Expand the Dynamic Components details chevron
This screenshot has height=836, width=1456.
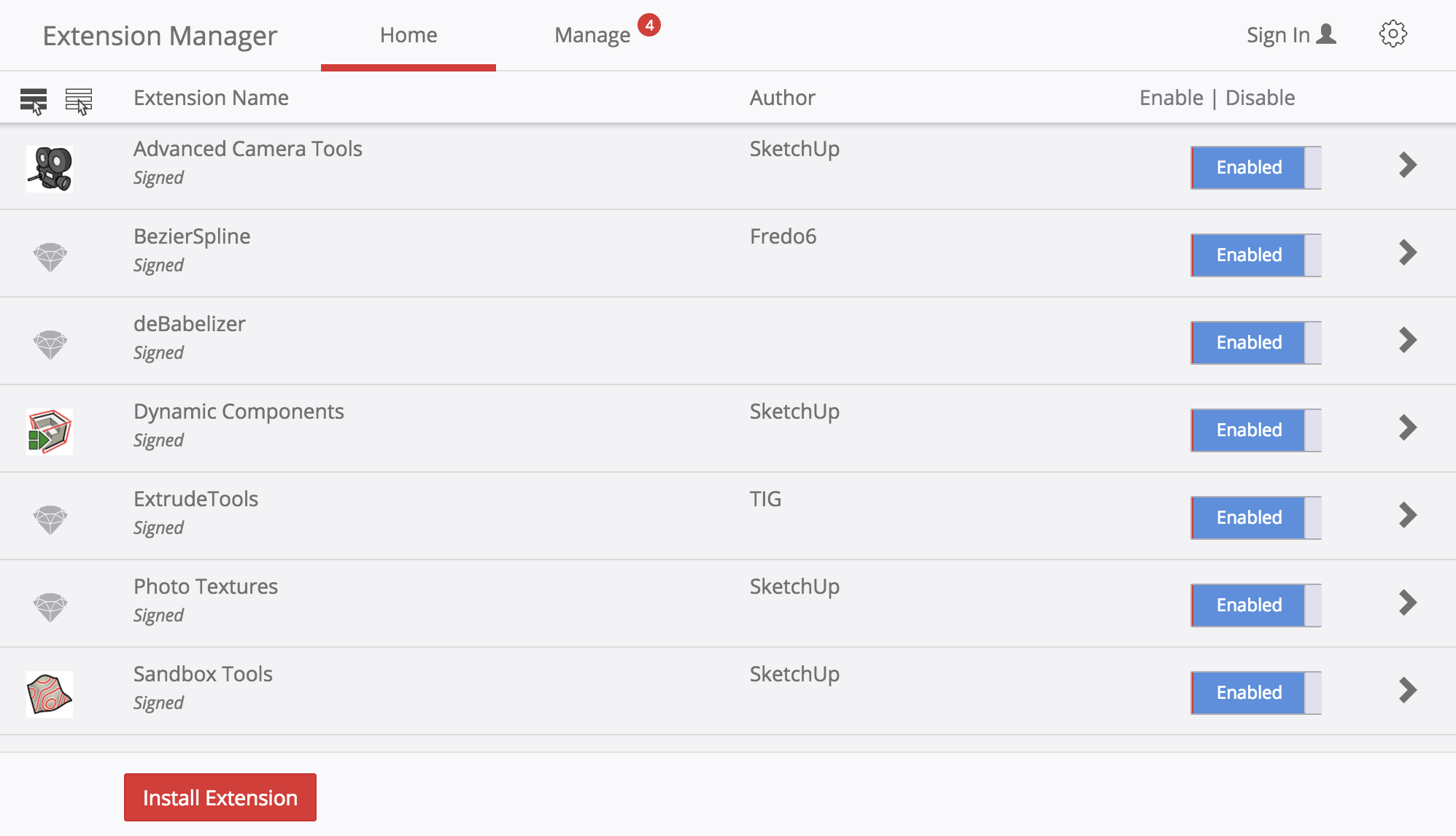pyautogui.click(x=1407, y=428)
